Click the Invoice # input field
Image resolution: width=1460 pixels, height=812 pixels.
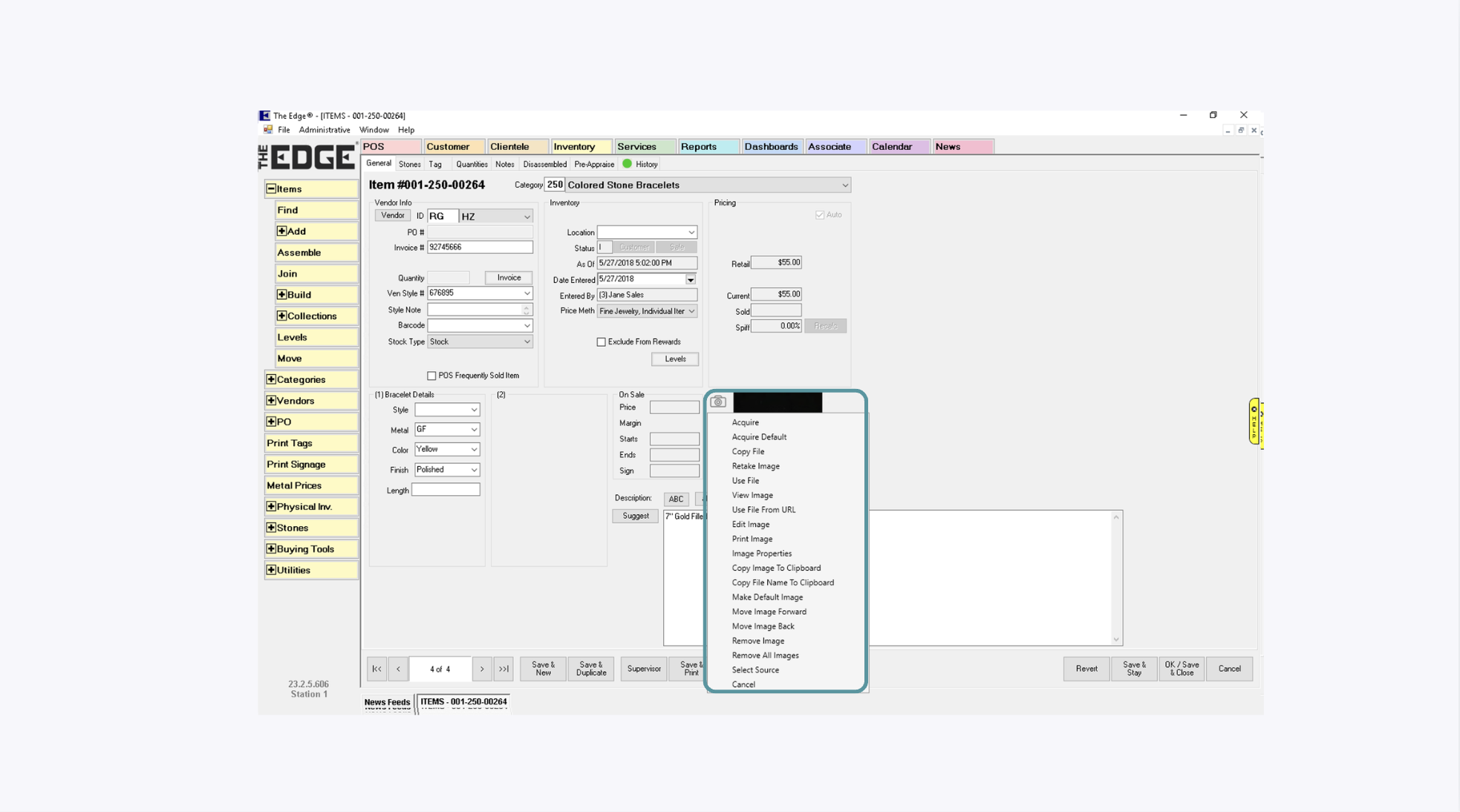coord(480,247)
